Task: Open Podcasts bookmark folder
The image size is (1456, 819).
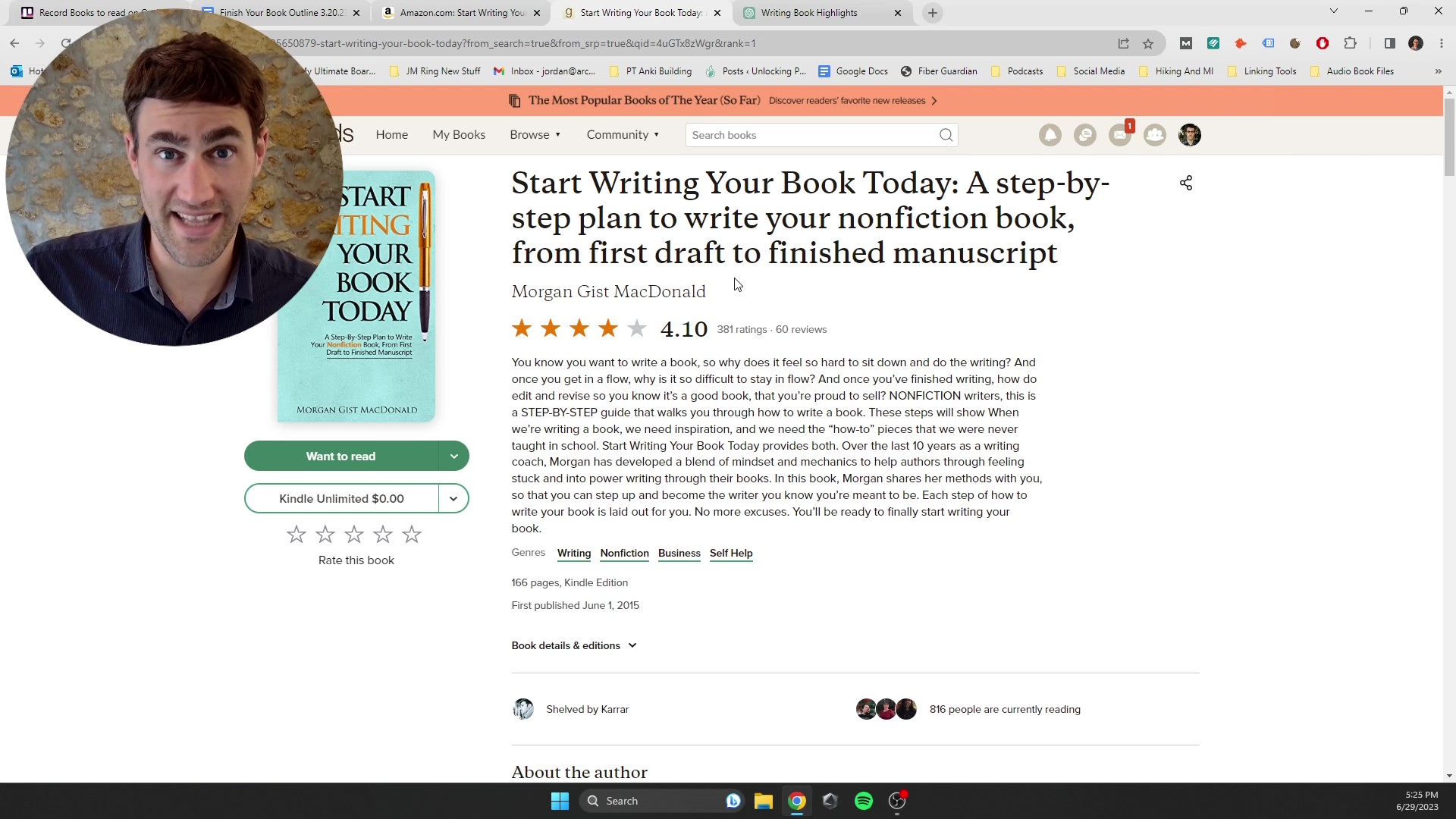Action: pos(1017,71)
